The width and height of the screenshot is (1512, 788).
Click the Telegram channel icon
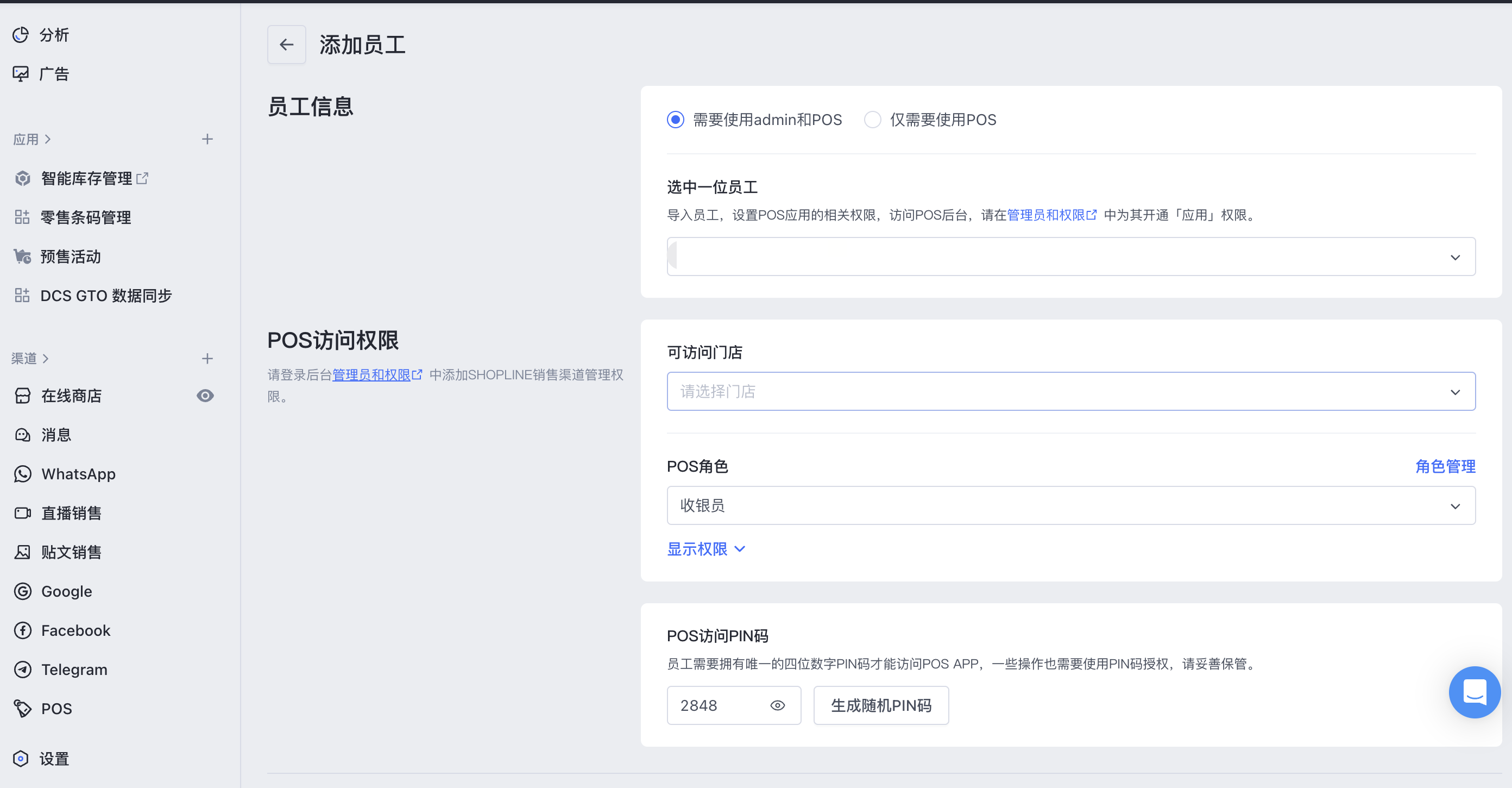coord(22,670)
